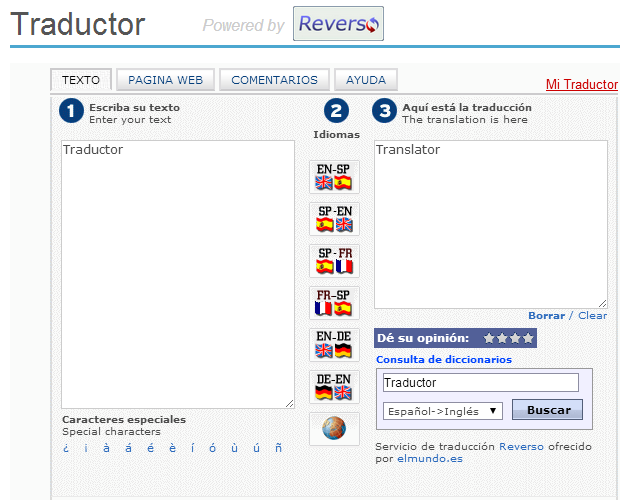This screenshot has height=500, width=620.
Task: Insert the ¡ special character
Action: 86,448
